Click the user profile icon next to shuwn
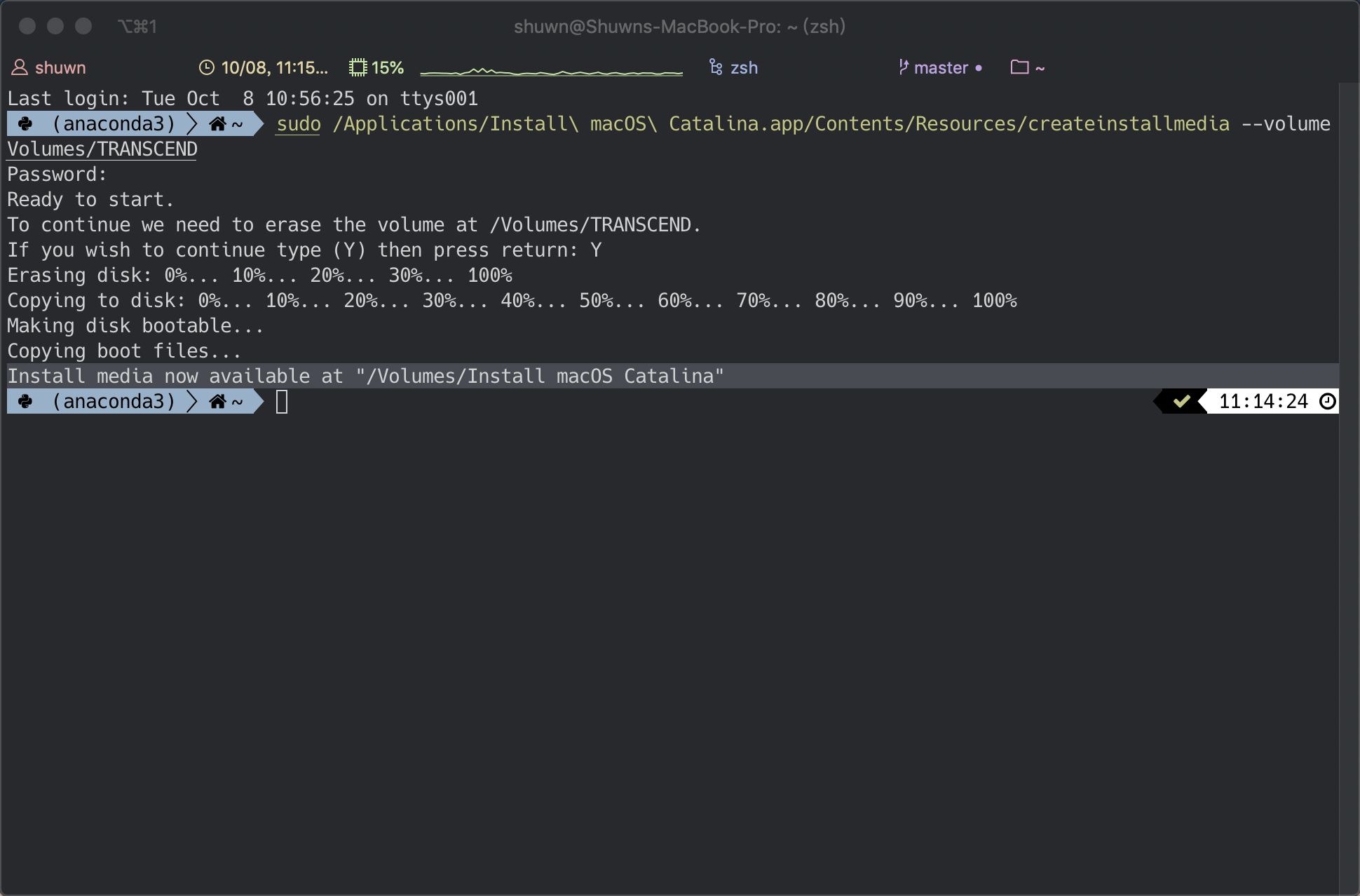 click(20, 67)
